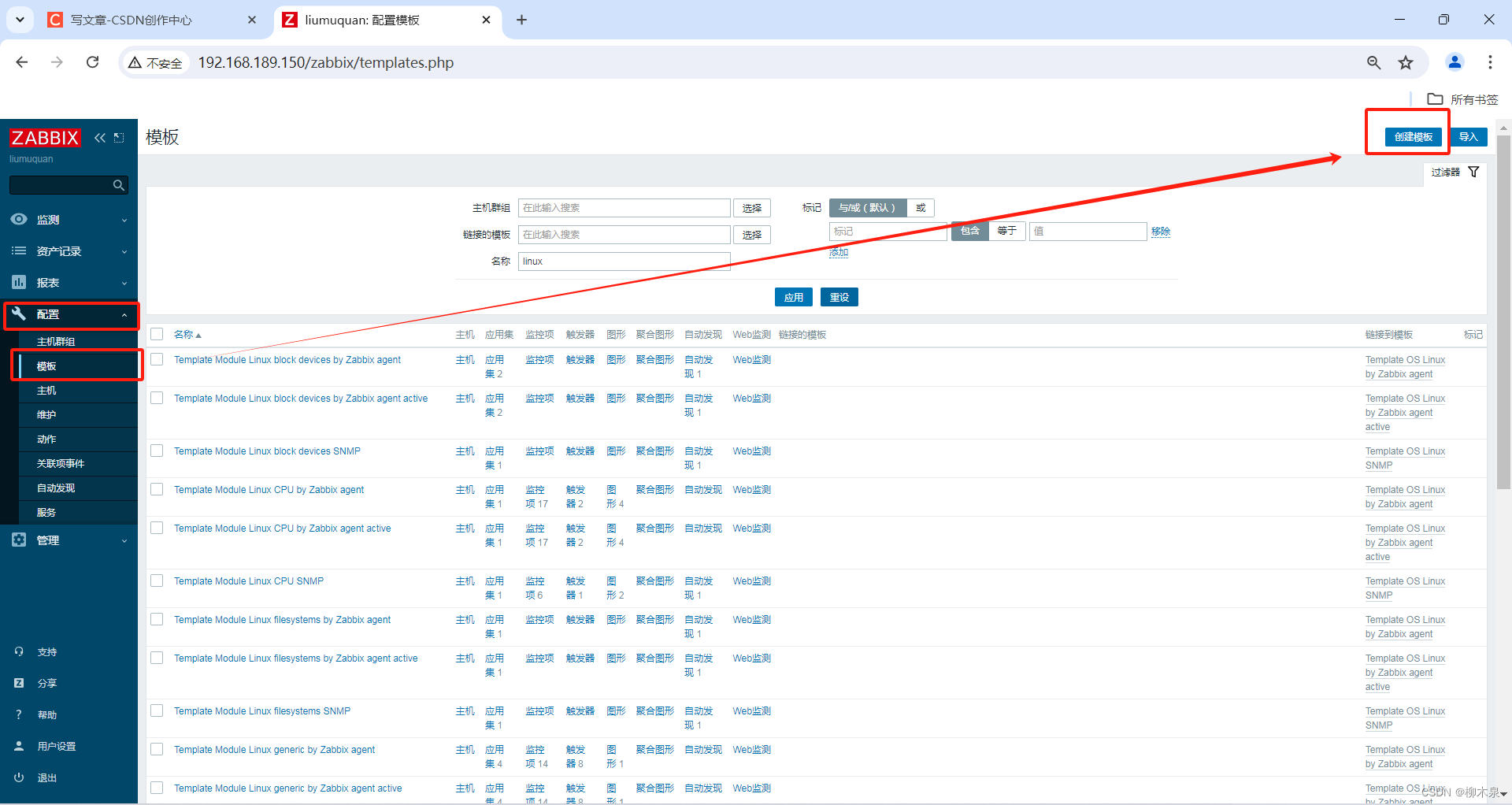This screenshot has height=805, width=1512.
Task: Bookmark this page with star icon
Action: (x=1406, y=62)
